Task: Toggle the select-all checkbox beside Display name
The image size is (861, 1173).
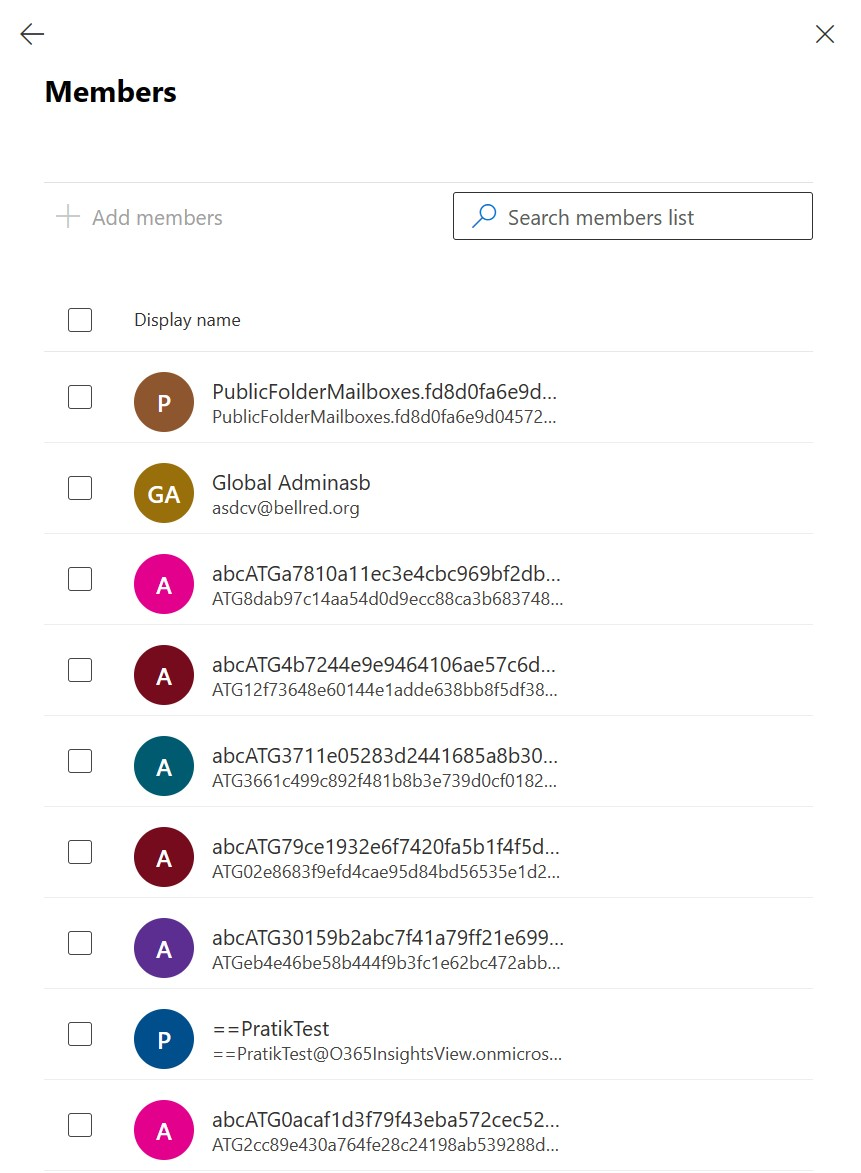Action: pyautogui.click(x=80, y=320)
